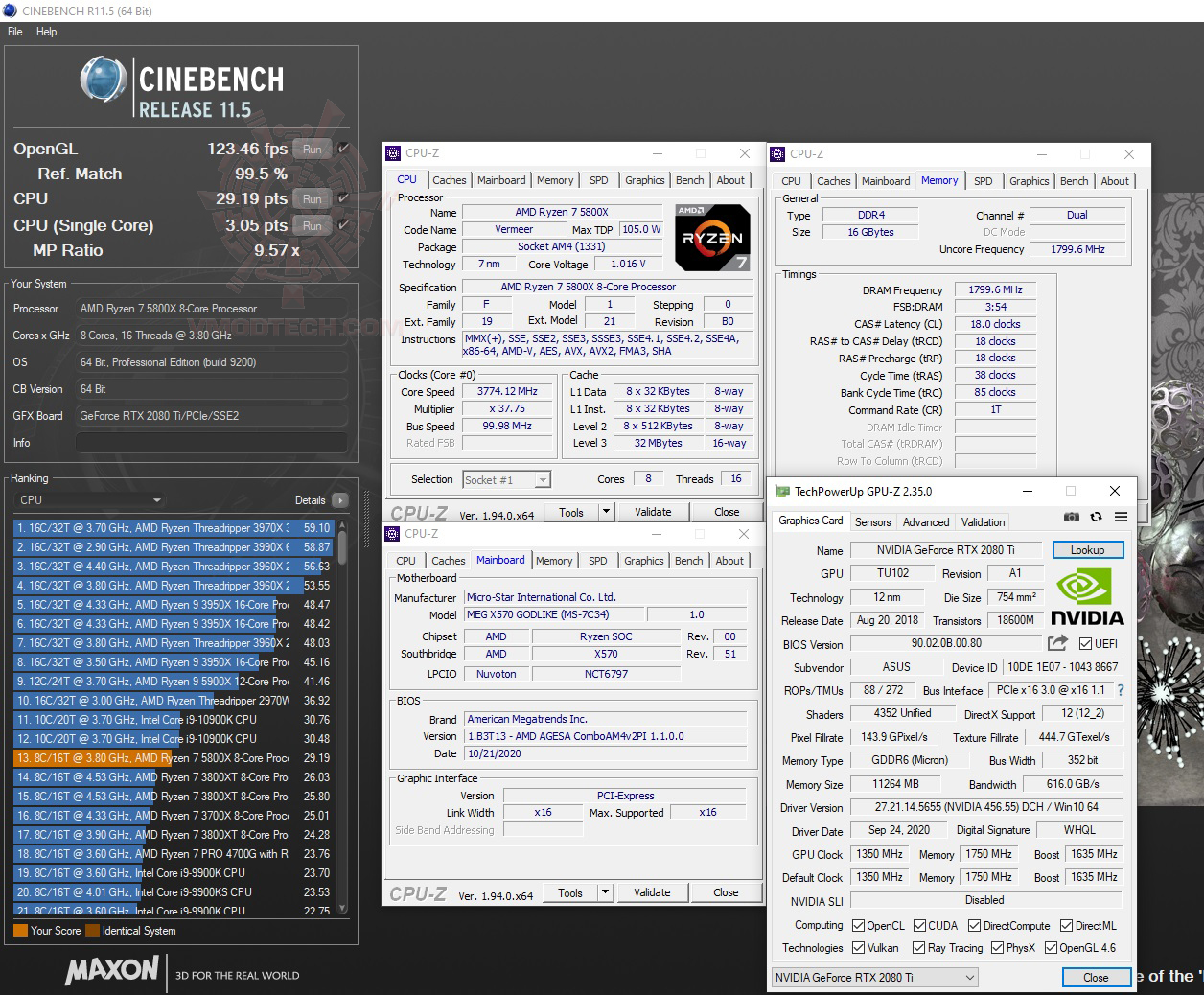Click the GFX Board field GeForce RTX 2080 Ti
1204x995 pixels.
tap(211, 416)
